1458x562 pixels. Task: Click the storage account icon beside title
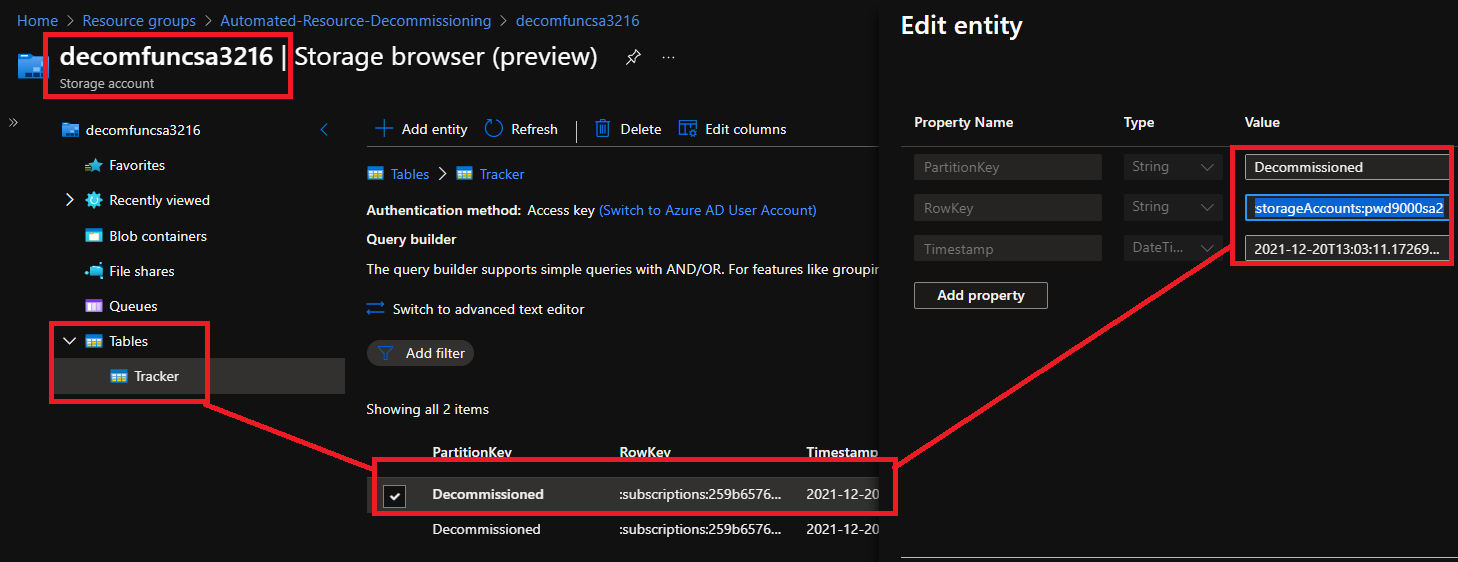click(32, 66)
